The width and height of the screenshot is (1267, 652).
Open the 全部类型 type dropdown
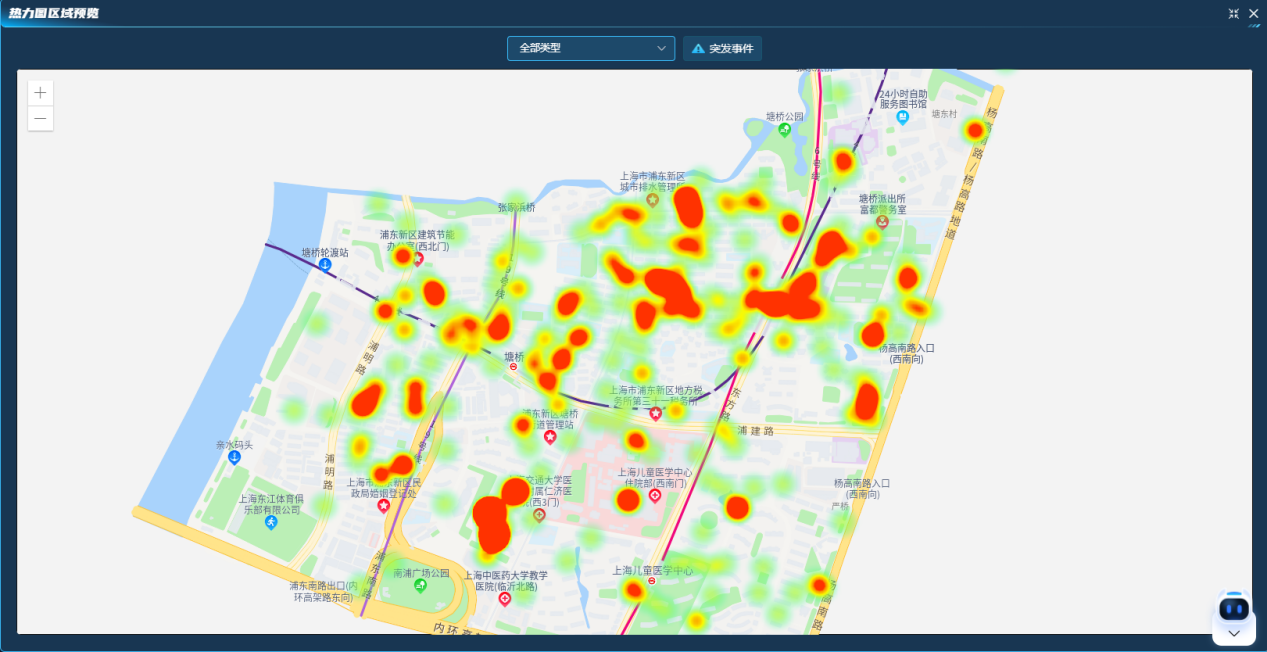pyautogui.click(x=591, y=48)
